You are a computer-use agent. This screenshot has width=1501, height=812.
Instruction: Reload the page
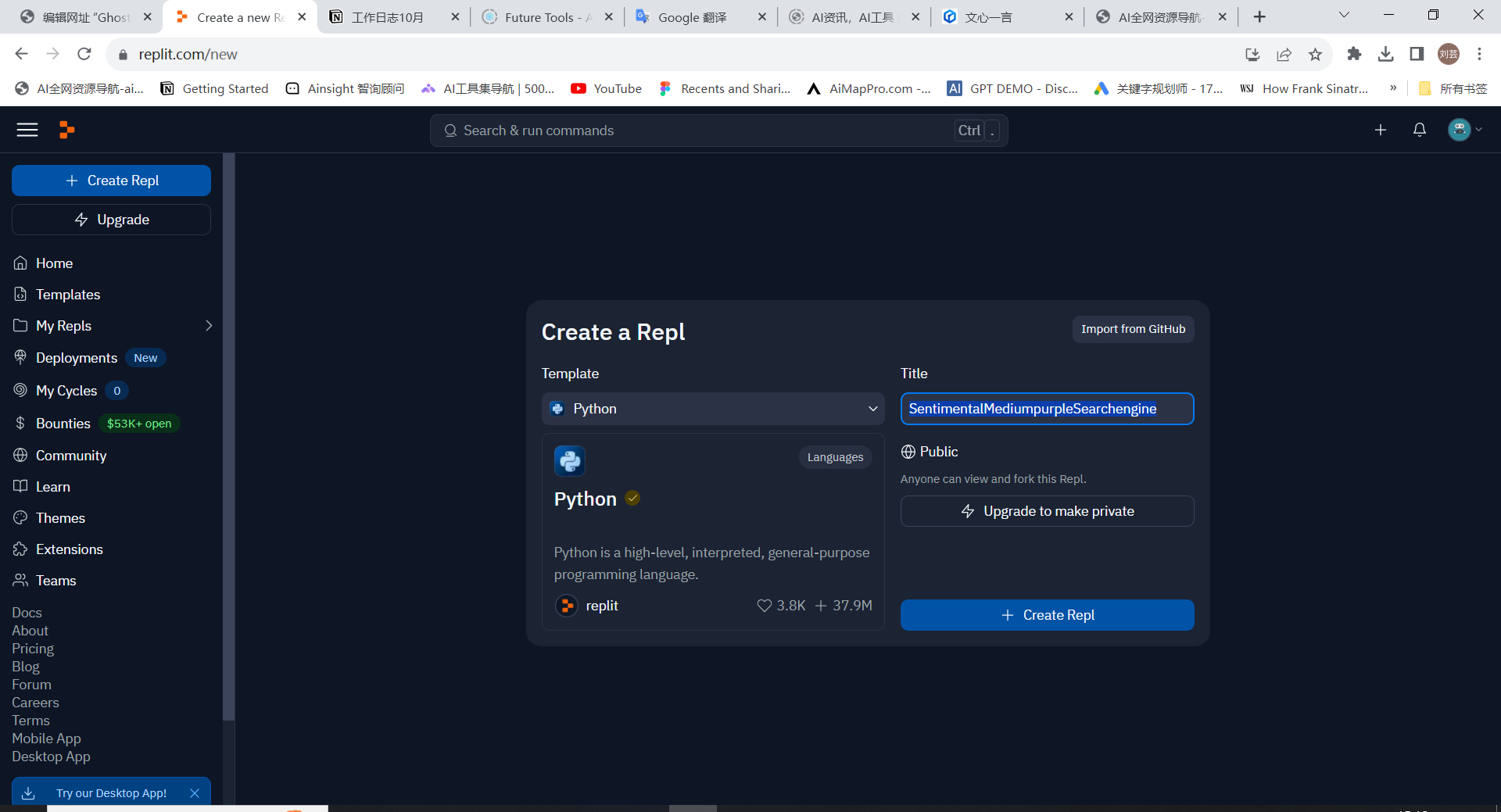click(84, 54)
